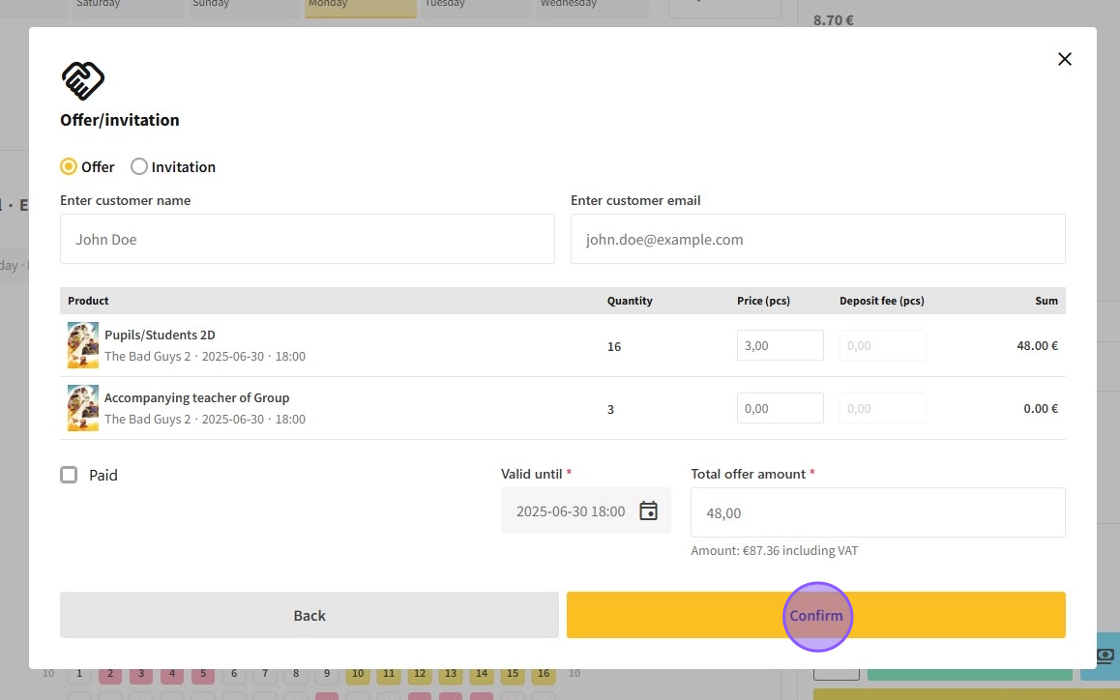This screenshot has height=700, width=1120.
Task: Close the Offer/invitation dialog
Action: coord(1064,59)
